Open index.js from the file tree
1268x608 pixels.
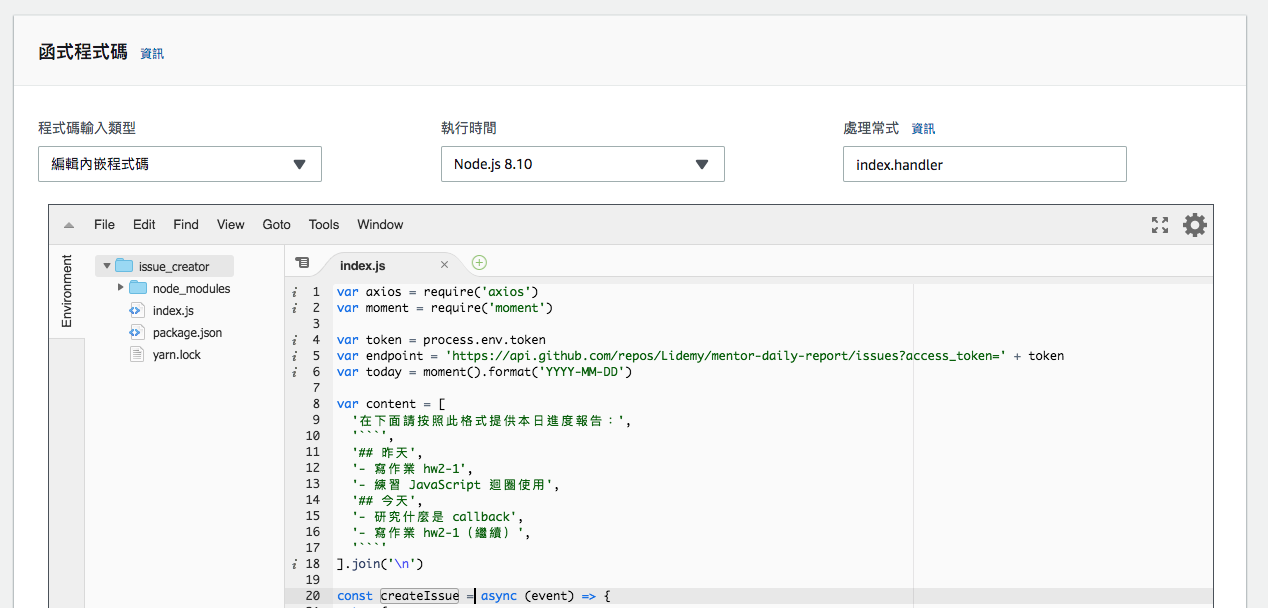[173, 310]
